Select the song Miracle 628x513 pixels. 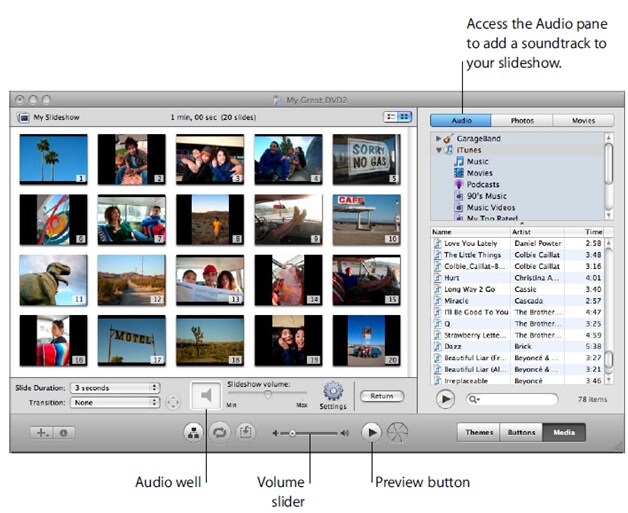[x=518, y=301]
